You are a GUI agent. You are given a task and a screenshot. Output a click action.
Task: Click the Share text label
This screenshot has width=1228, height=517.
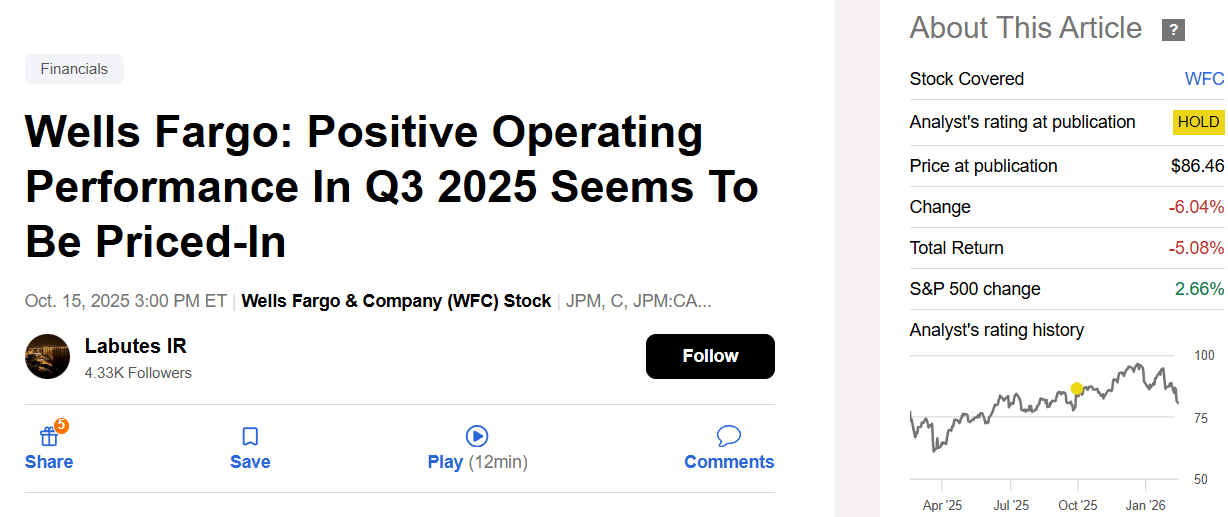[x=49, y=462]
